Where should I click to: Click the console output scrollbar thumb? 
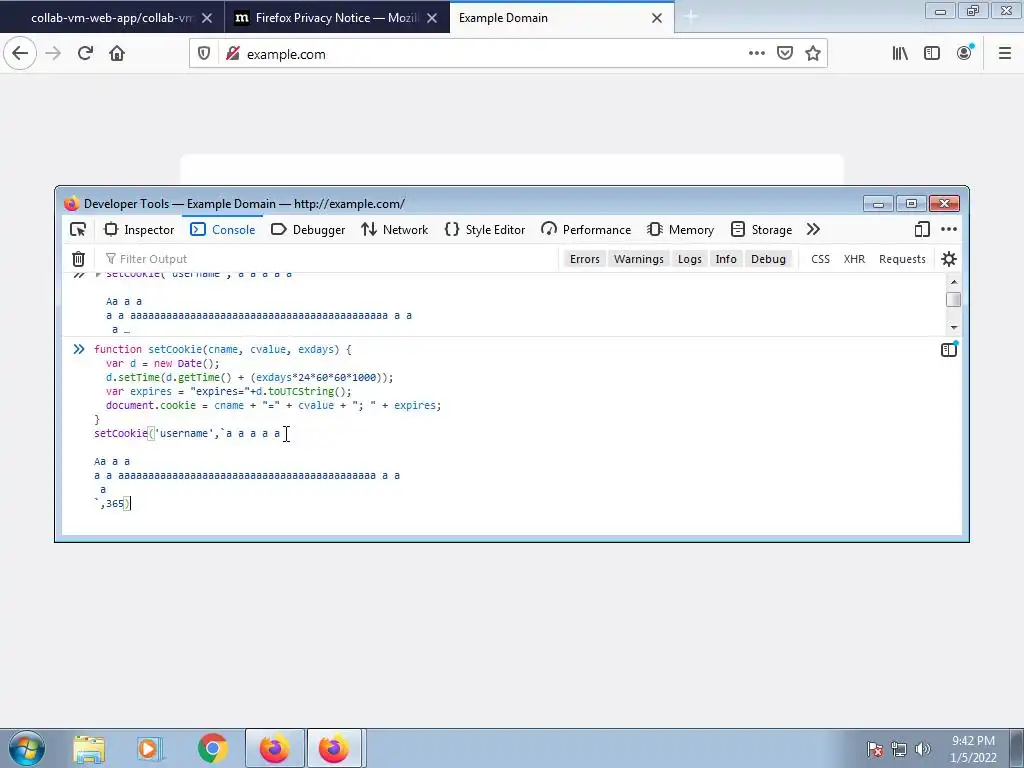click(953, 300)
